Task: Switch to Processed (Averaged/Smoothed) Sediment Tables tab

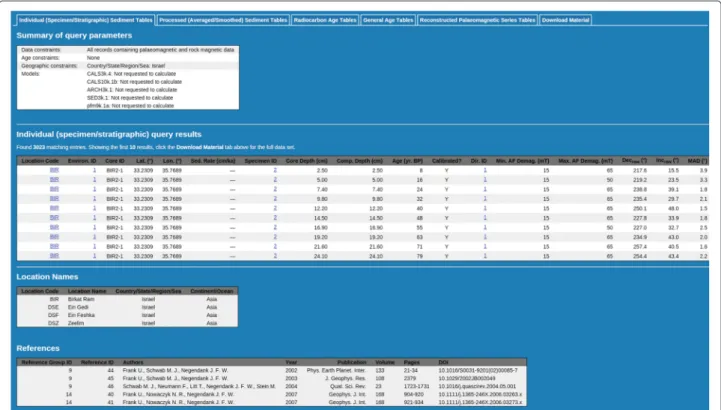Action: tap(223, 20)
